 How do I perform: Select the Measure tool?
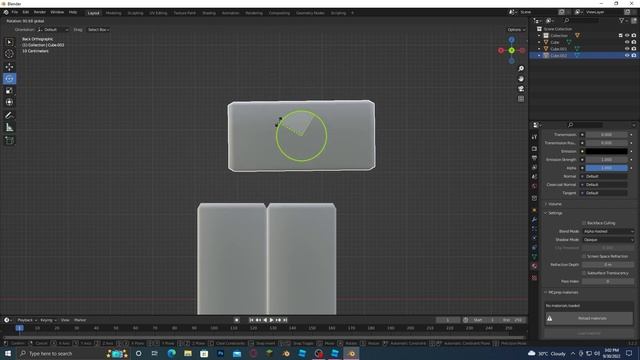click(9, 128)
